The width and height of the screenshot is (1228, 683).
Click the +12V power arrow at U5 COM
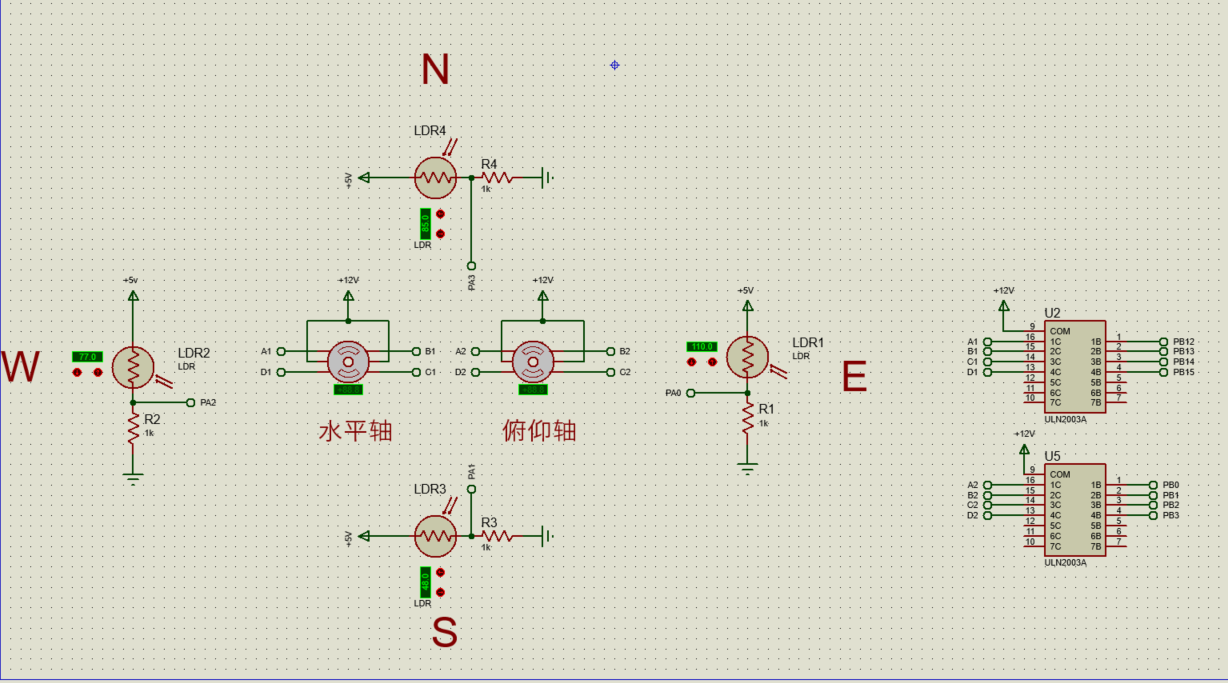pos(1024,449)
